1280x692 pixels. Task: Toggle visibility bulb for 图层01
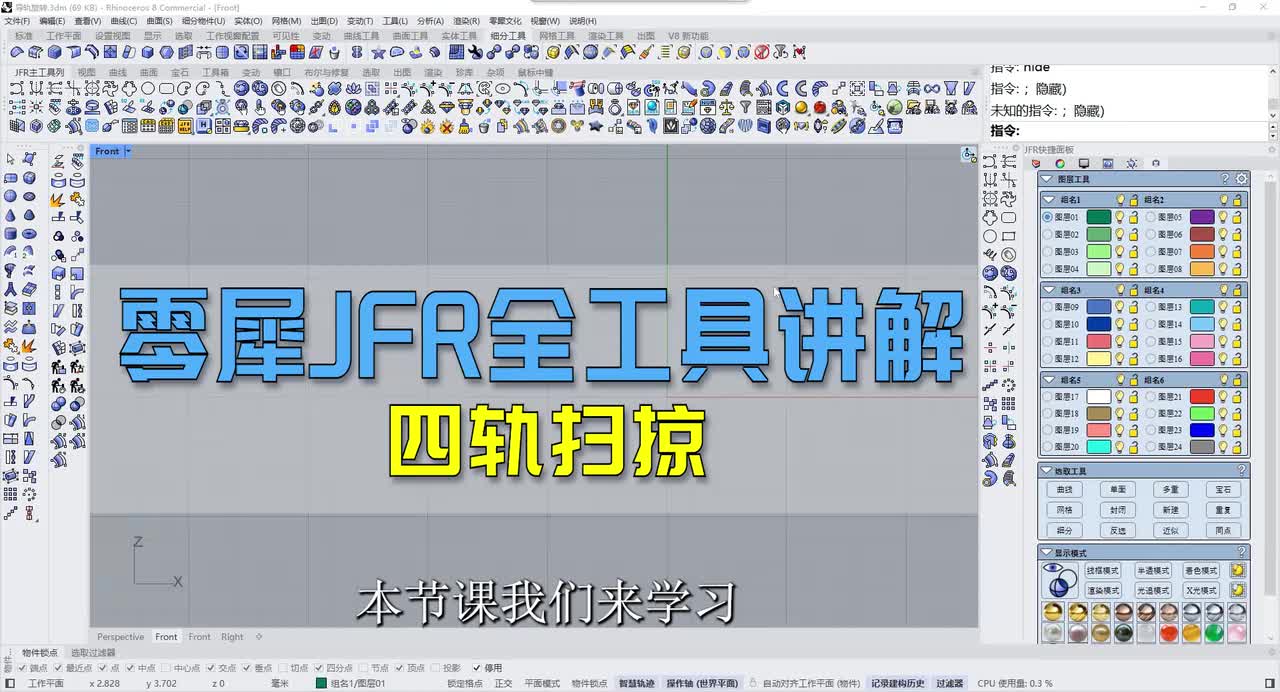coord(1120,217)
